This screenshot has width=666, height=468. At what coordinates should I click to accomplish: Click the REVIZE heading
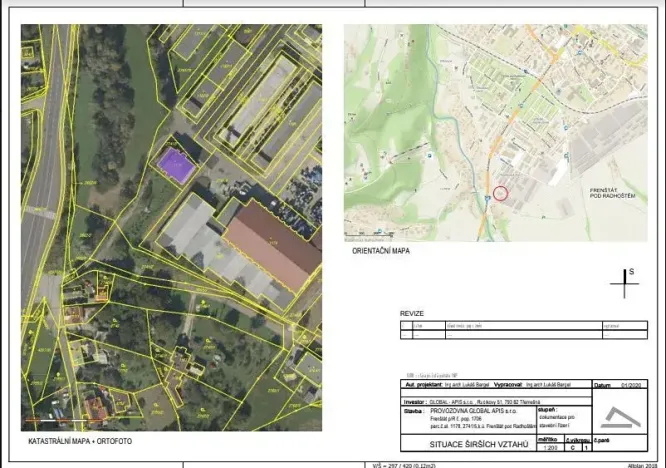[x=412, y=313]
